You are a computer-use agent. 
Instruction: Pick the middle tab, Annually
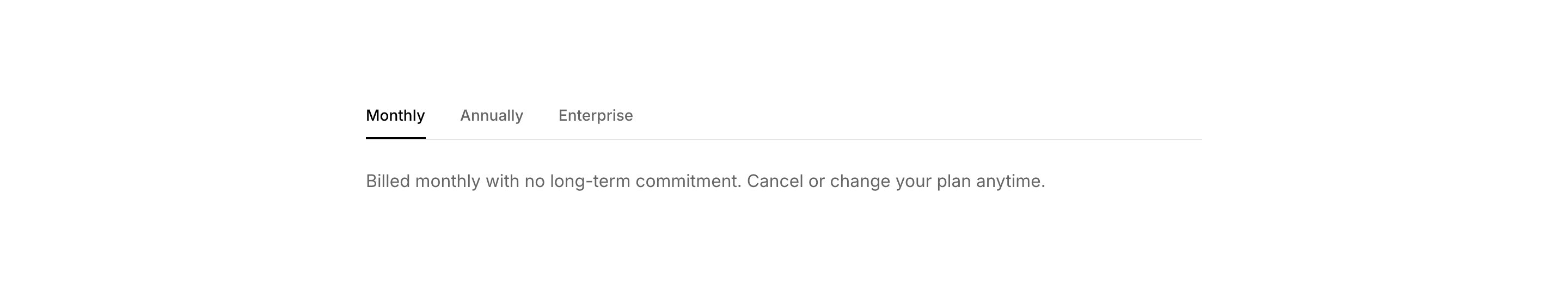pos(491,115)
